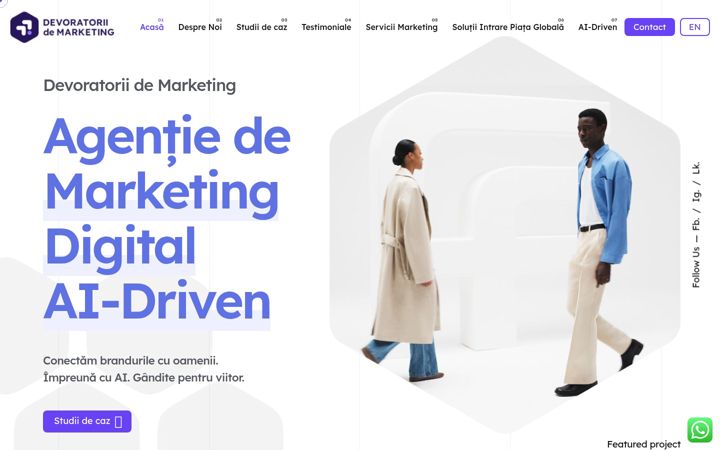The width and height of the screenshot is (720, 450).
Task: Open Despre Noi page
Action: pyautogui.click(x=200, y=27)
